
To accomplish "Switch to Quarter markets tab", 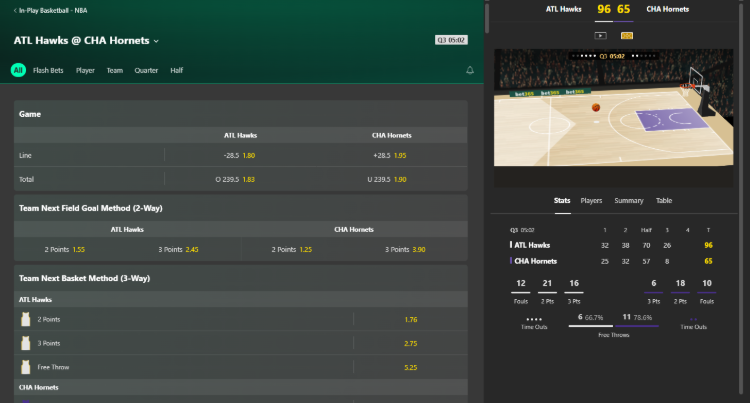I will [x=146, y=70].
